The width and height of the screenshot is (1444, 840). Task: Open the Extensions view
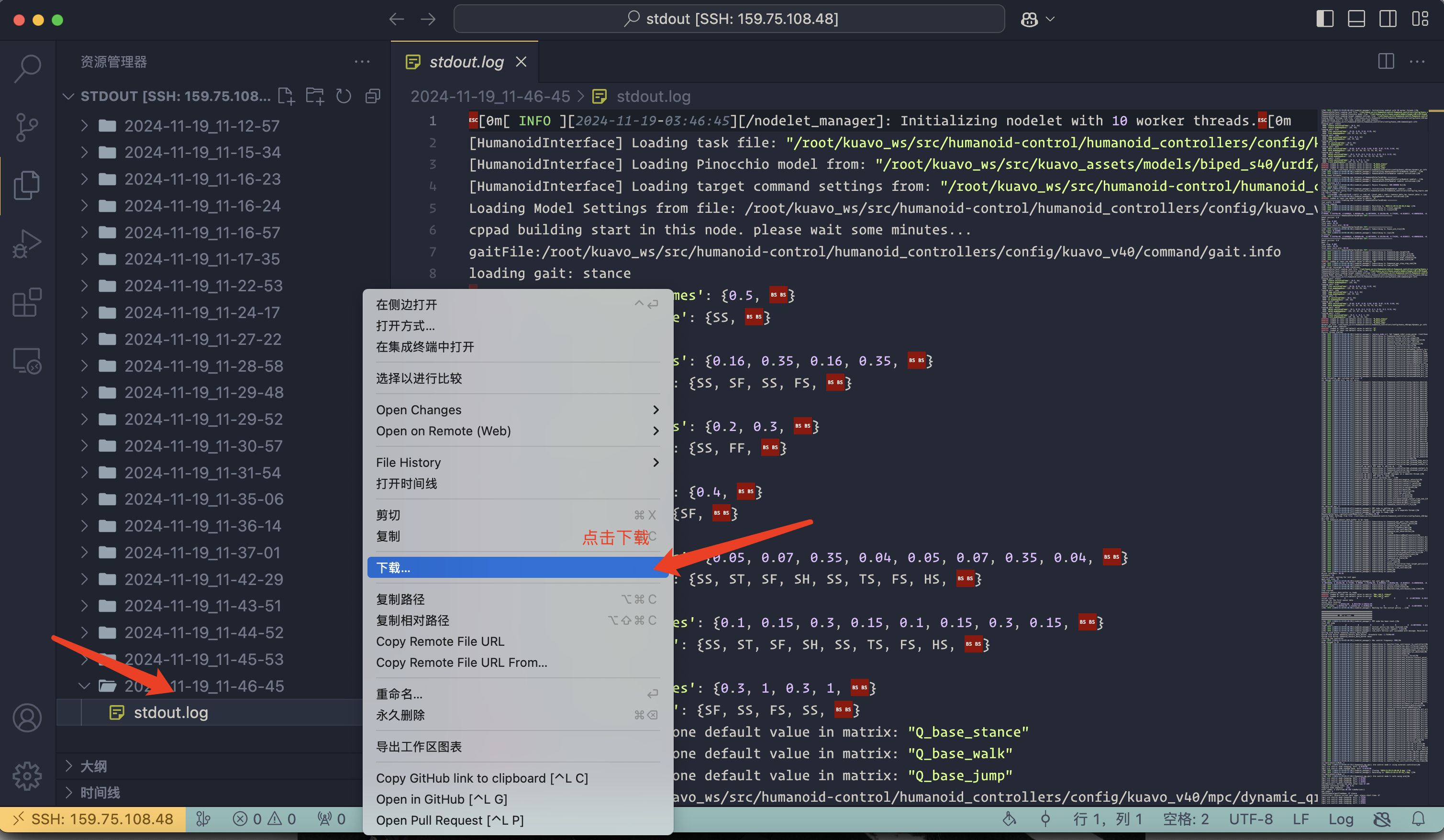click(x=27, y=302)
